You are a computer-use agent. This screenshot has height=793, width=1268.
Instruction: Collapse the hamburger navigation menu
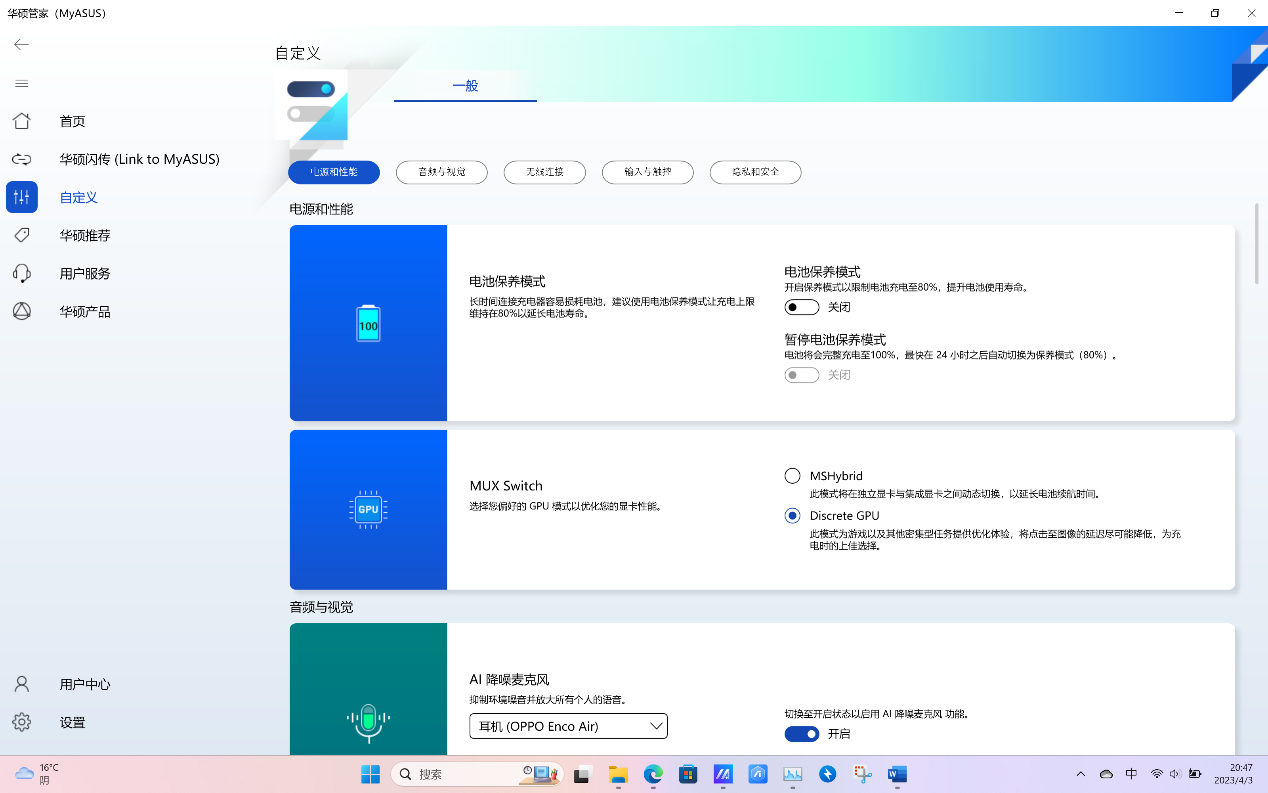(x=21, y=83)
